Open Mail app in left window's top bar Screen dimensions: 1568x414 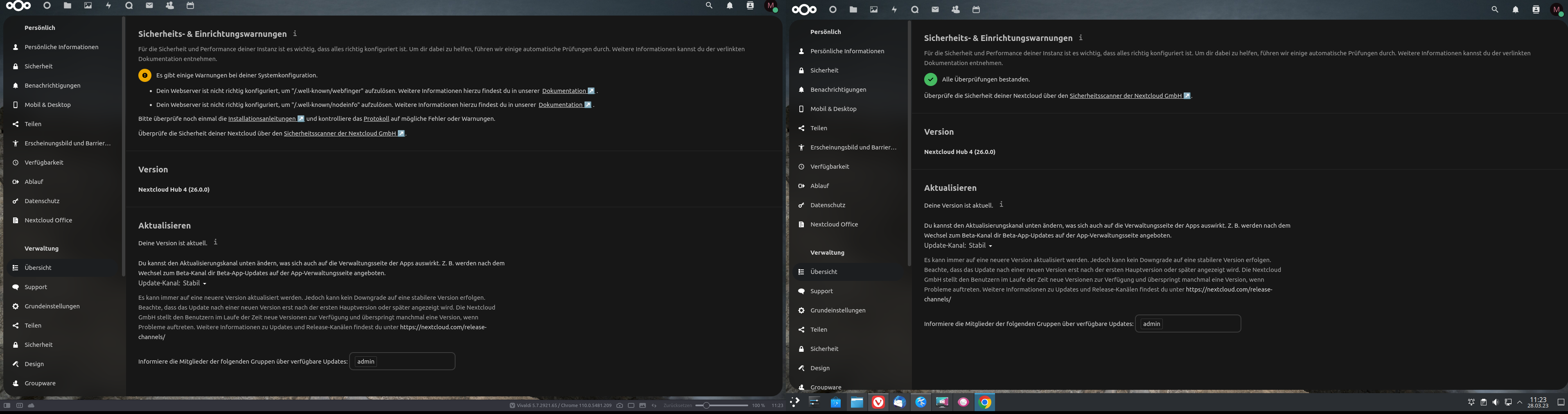click(x=149, y=5)
